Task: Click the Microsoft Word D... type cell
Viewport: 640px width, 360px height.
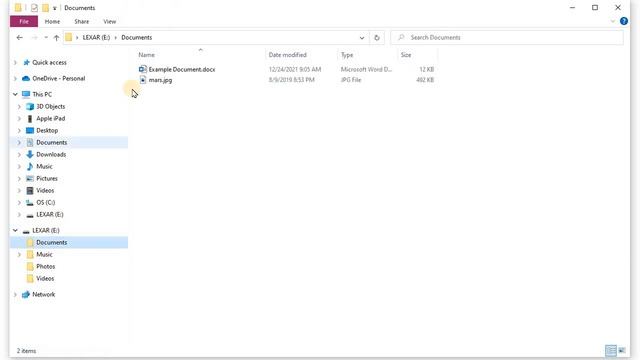Action: [x=366, y=69]
